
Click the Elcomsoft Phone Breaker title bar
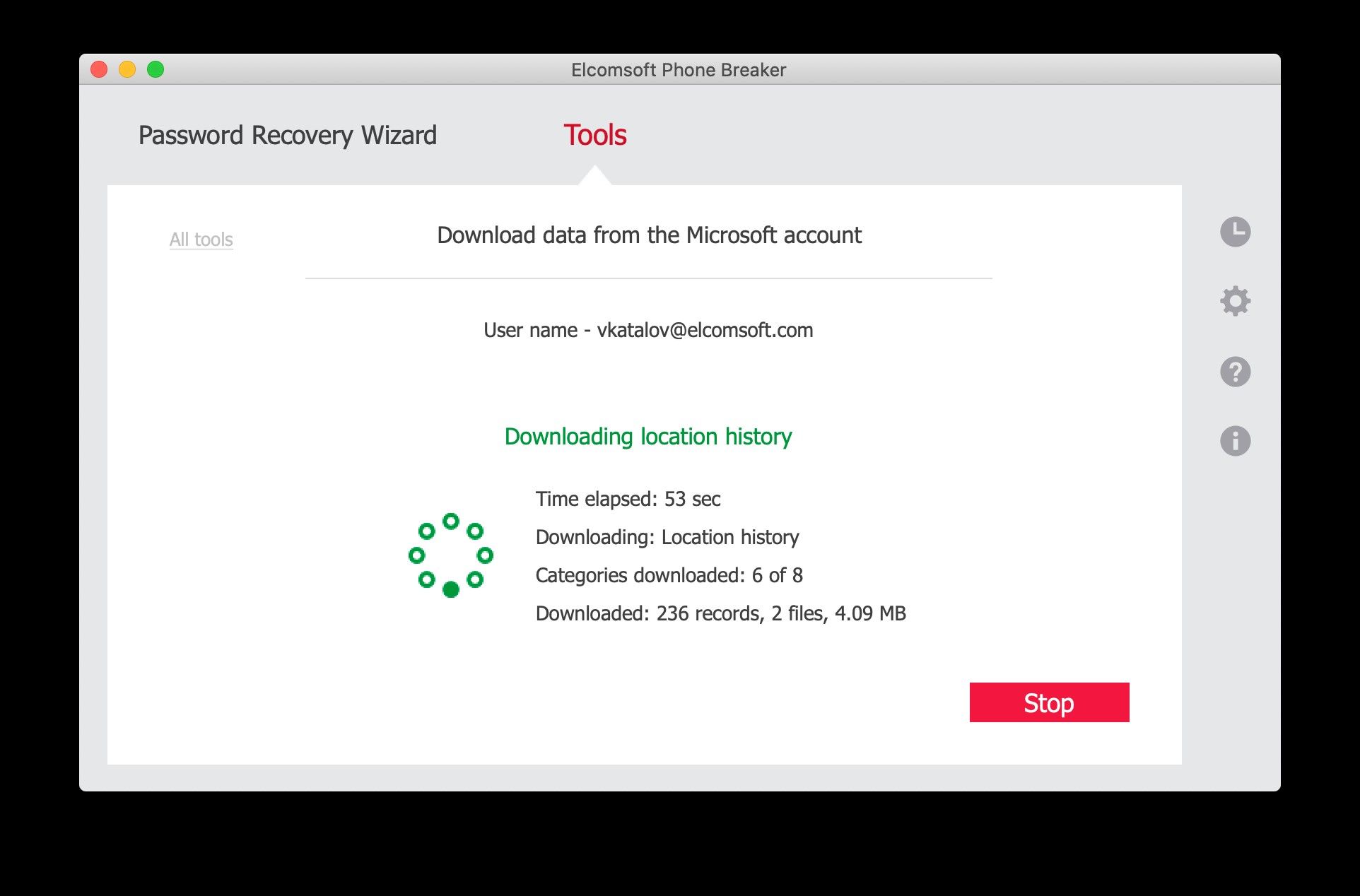point(678,70)
